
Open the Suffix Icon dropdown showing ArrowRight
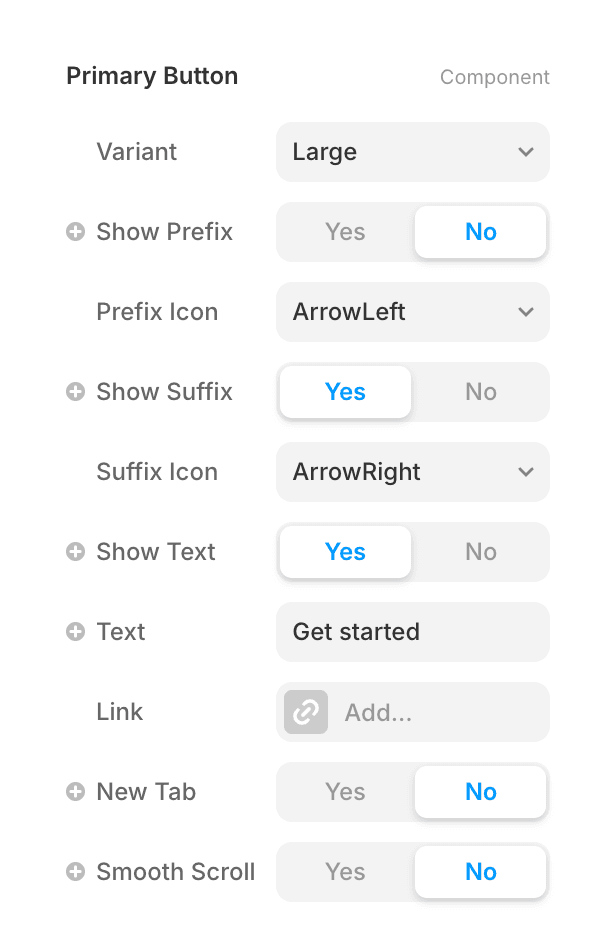click(x=412, y=472)
